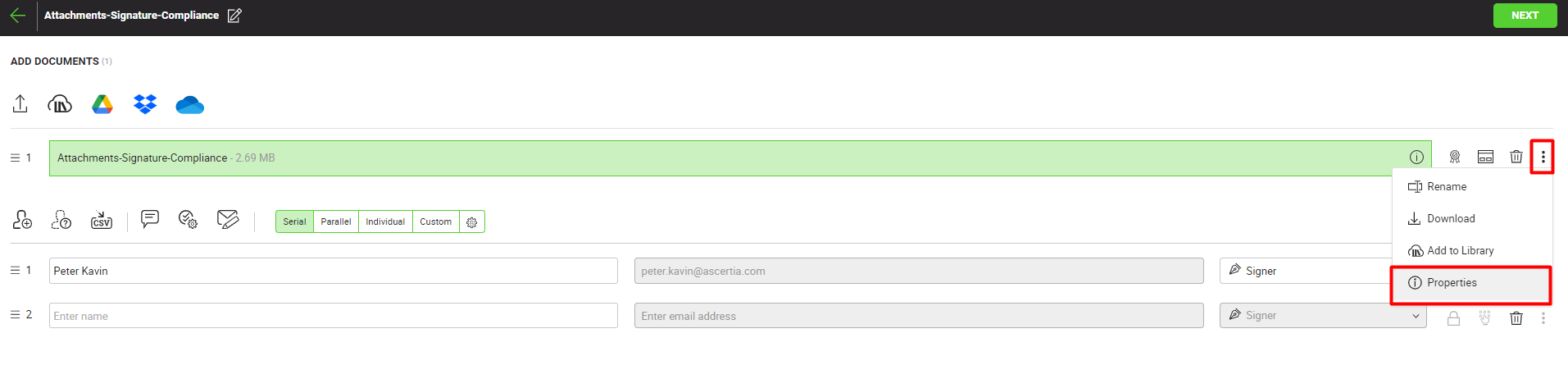The height and width of the screenshot is (379, 1568).
Task: Open the document certify ribbon icon
Action: [x=1454, y=157]
